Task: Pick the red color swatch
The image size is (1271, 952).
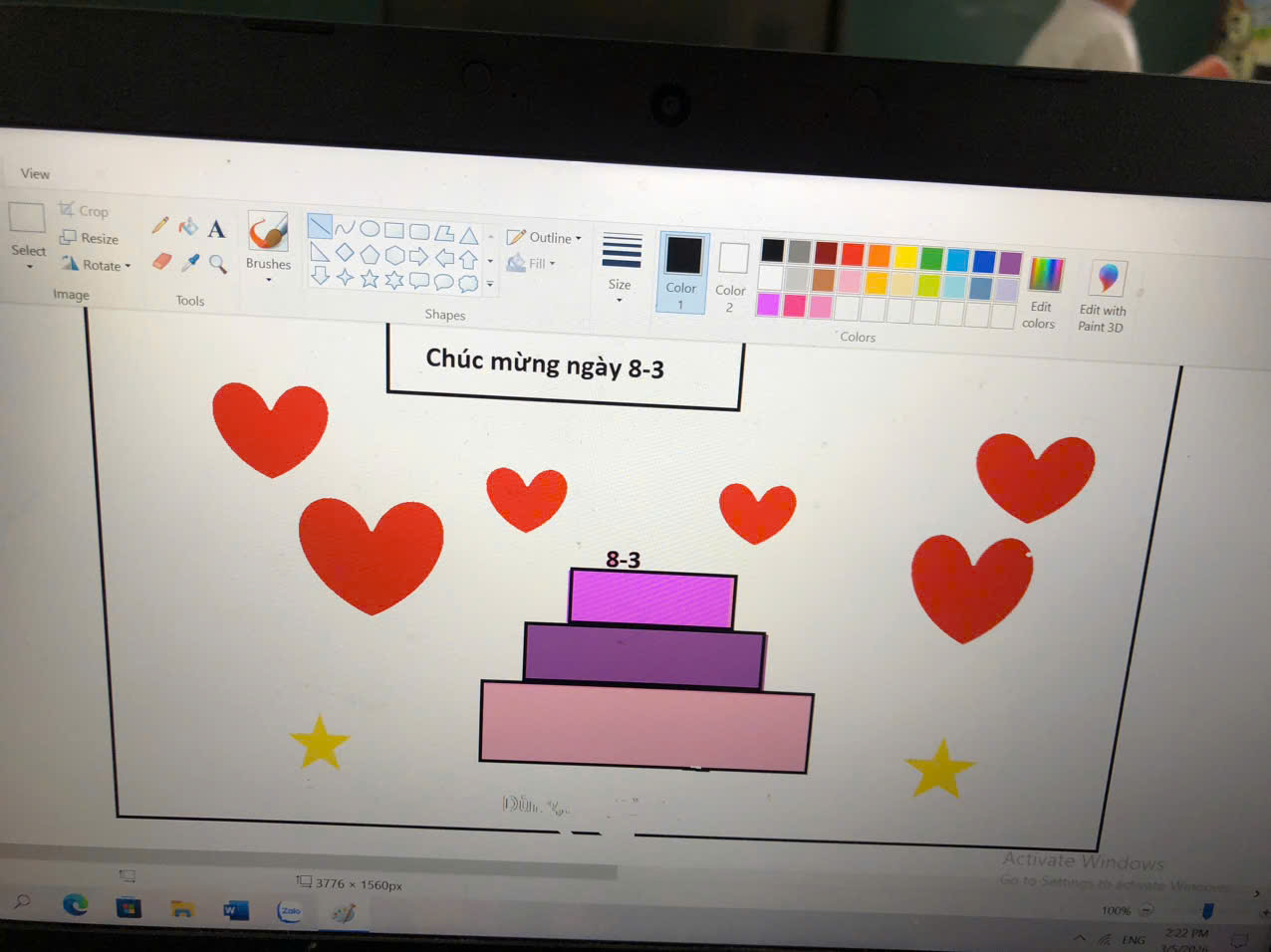Action: point(853,254)
